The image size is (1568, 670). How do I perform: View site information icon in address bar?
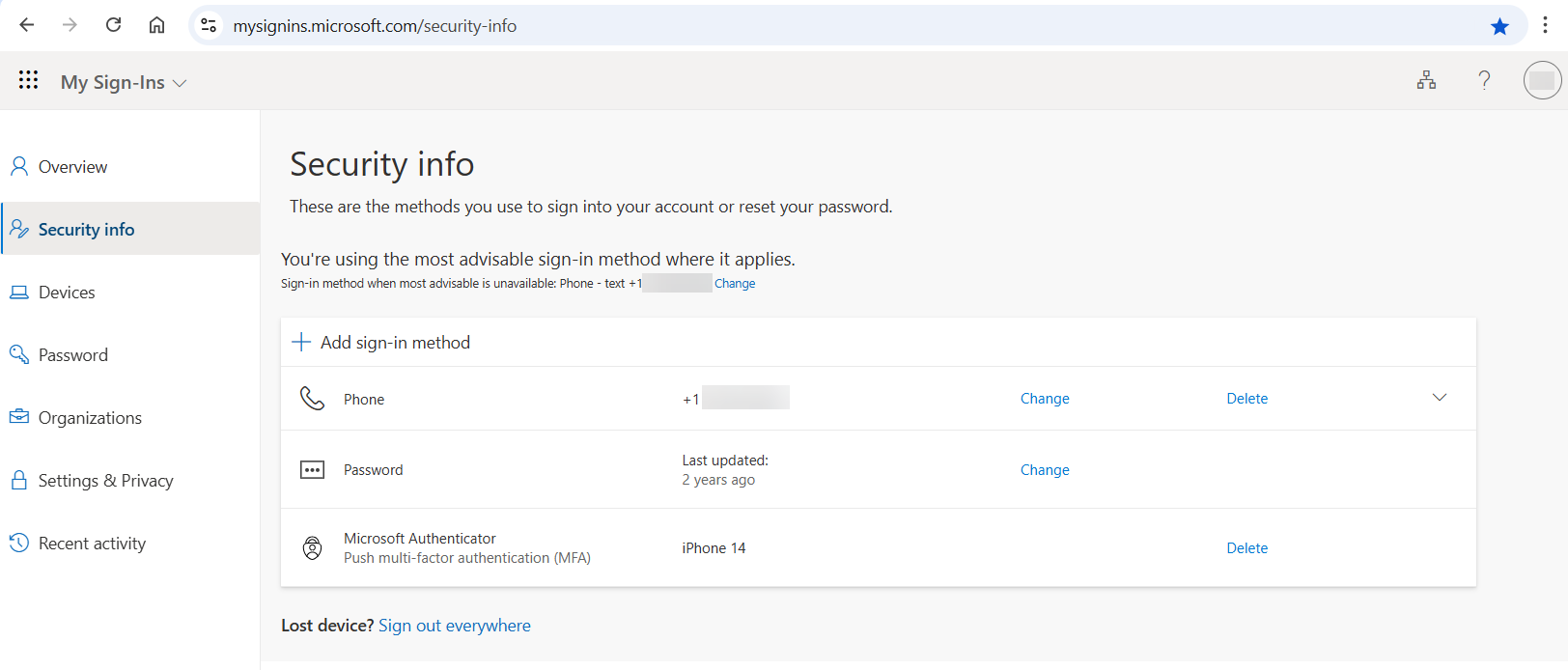coord(209,26)
